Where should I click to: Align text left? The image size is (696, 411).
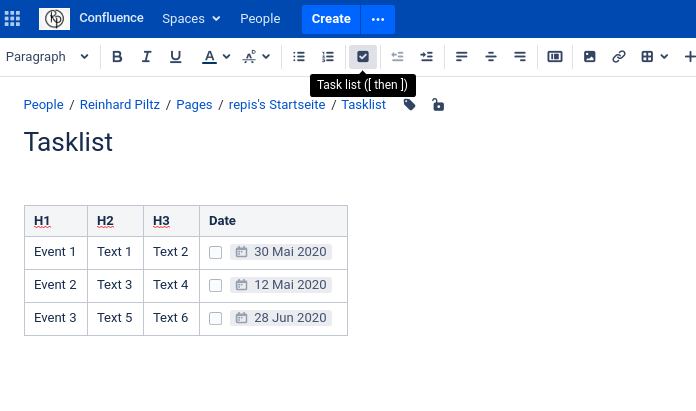pos(462,57)
